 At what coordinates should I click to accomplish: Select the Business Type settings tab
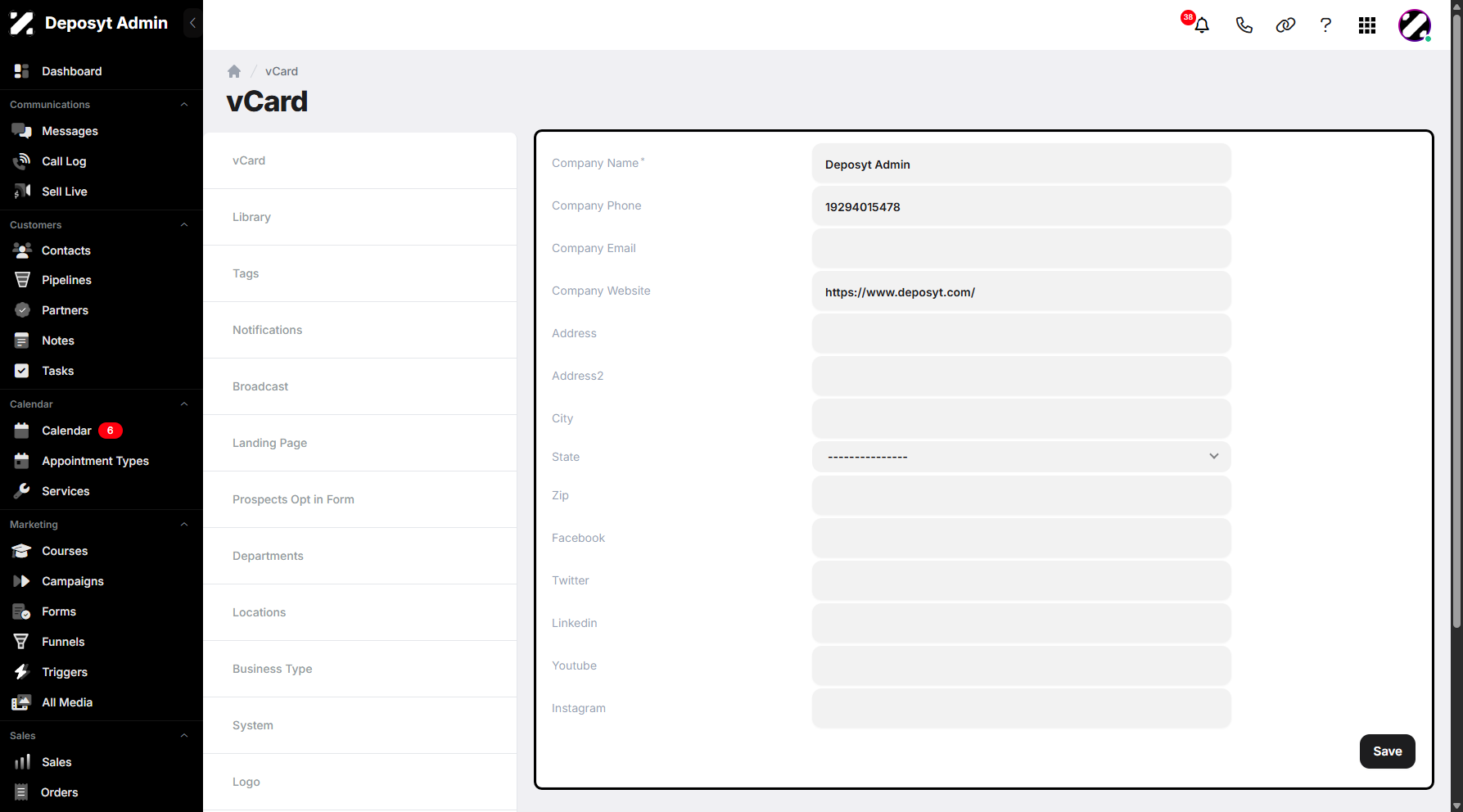(x=359, y=669)
